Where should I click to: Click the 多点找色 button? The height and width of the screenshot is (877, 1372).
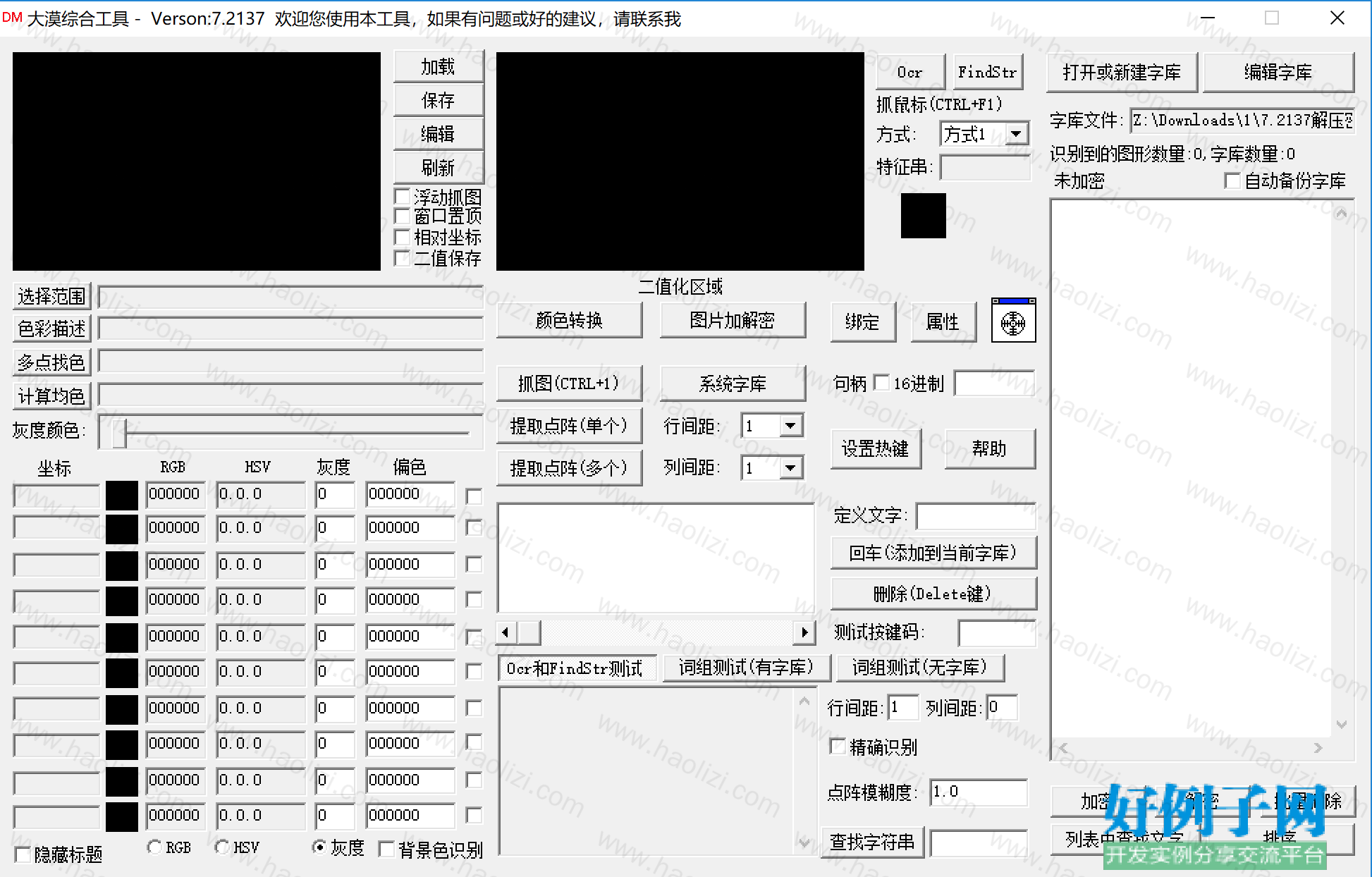[52, 362]
